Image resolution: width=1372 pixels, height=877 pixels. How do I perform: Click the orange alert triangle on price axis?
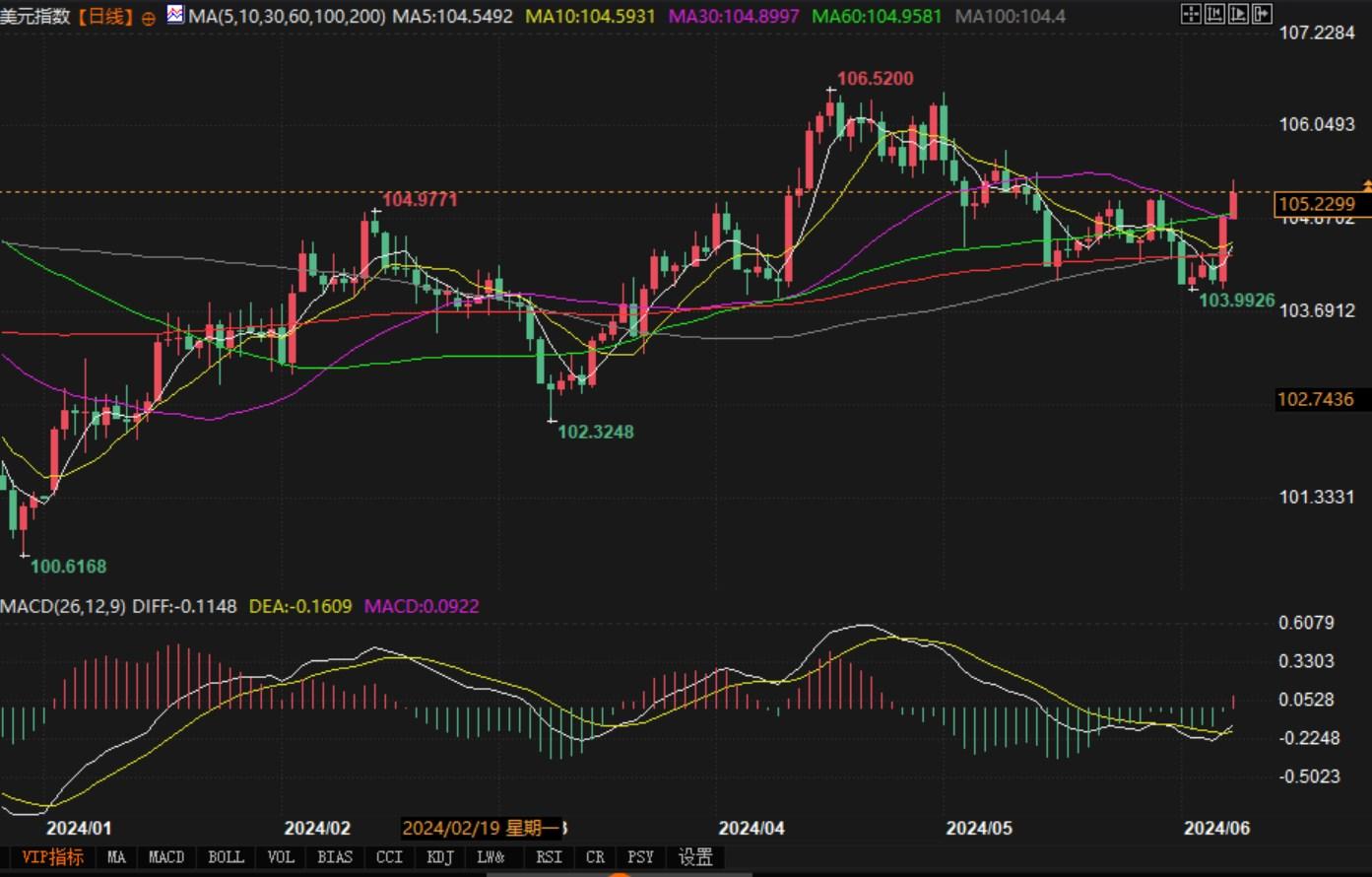[1366, 185]
